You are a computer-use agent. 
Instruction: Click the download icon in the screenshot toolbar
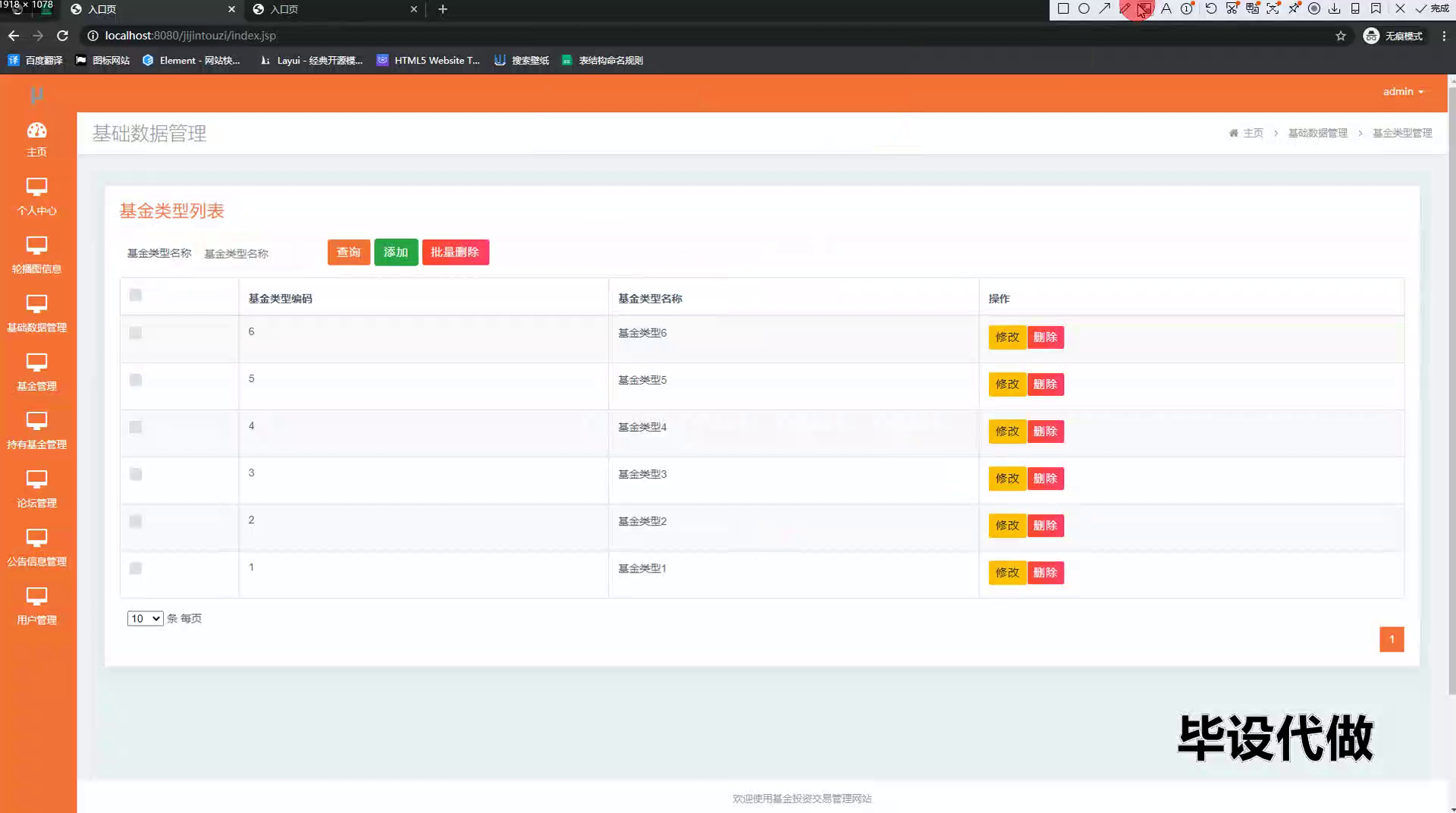1335,9
